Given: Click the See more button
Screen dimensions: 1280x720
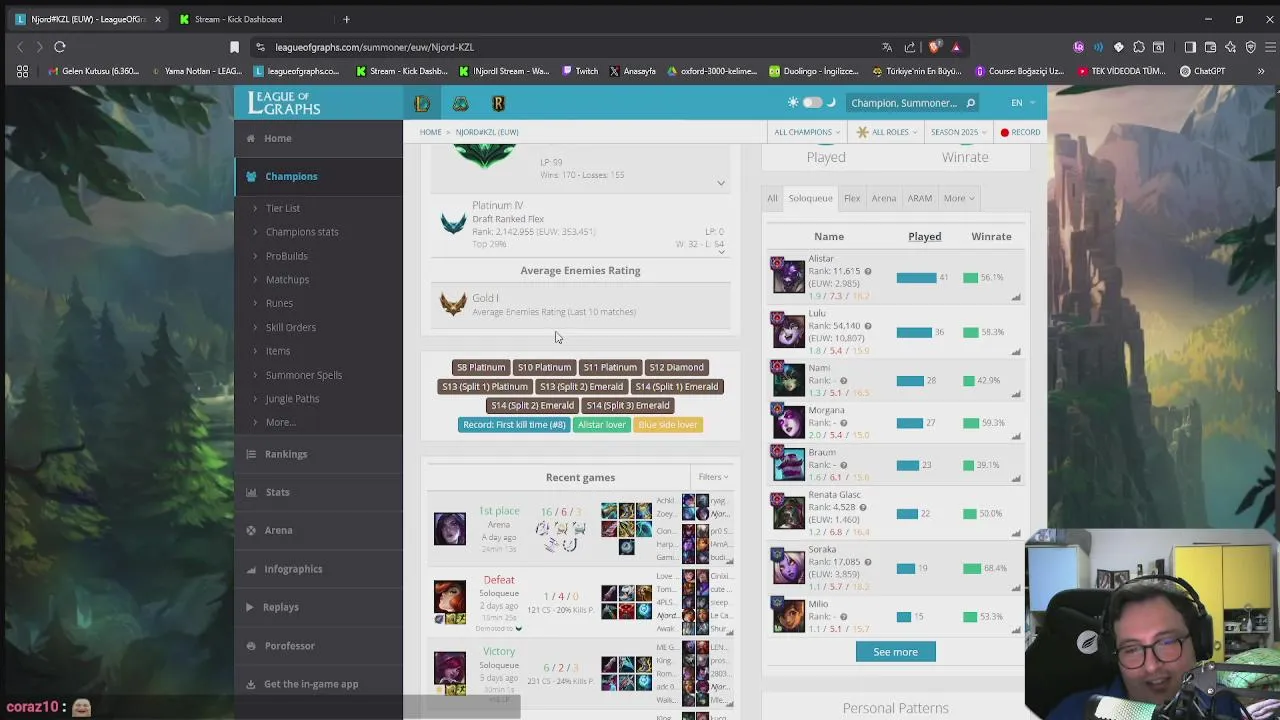Looking at the screenshot, I should click(895, 652).
